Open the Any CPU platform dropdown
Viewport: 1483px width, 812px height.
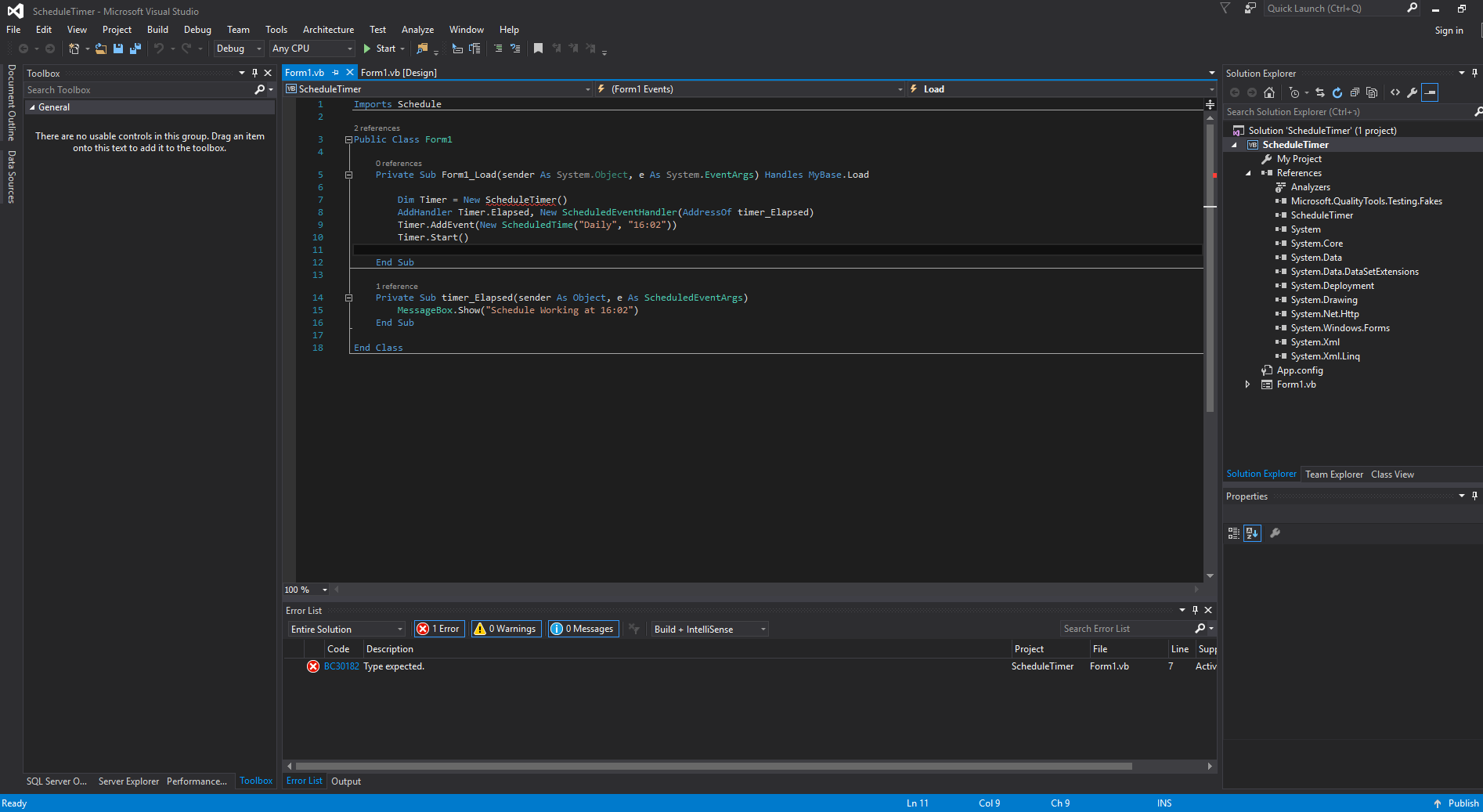(x=312, y=49)
